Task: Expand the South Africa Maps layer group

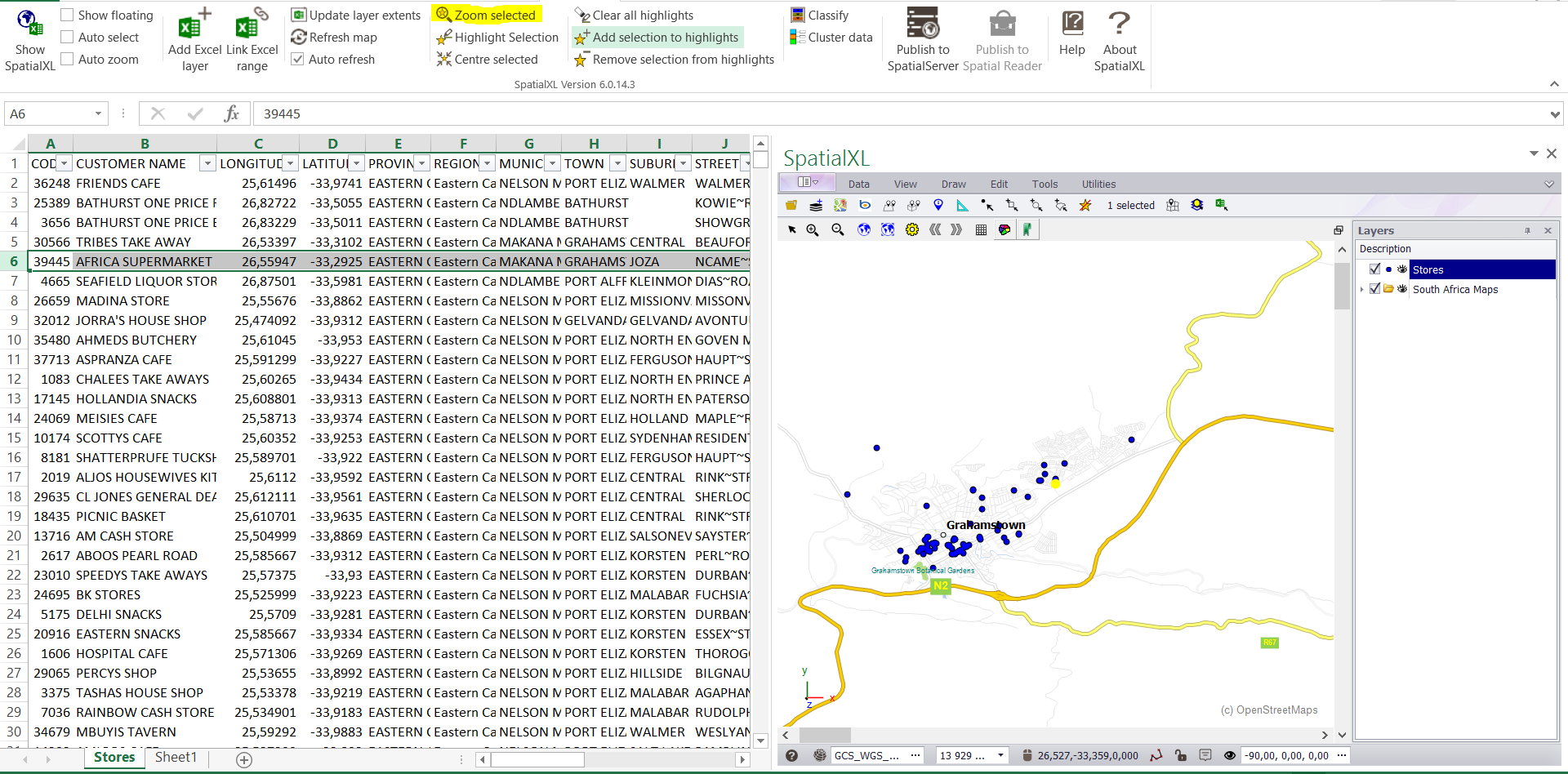Action: [x=1361, y=289]
